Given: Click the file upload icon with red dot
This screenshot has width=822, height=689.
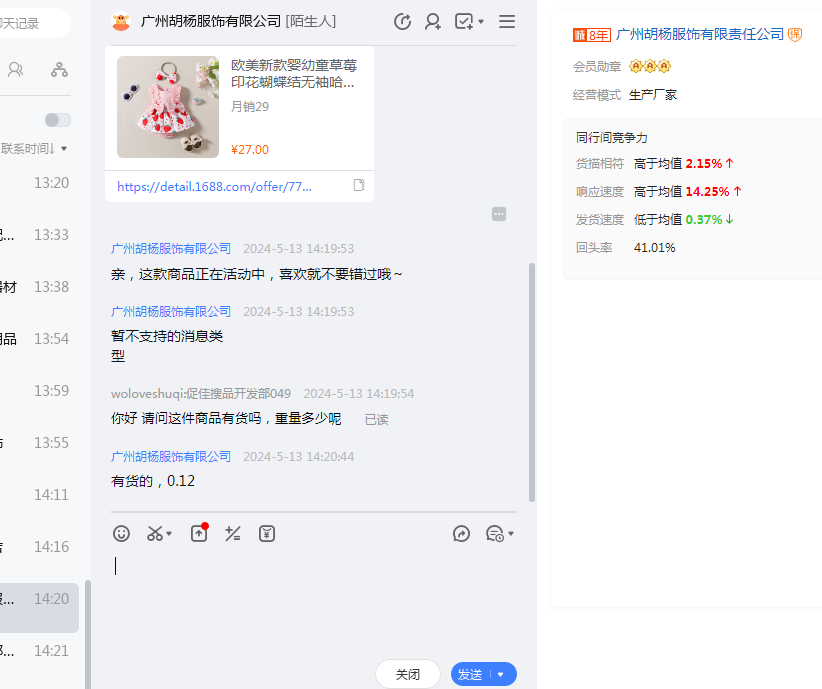Looking at the screenshot, I should (199, 534).
